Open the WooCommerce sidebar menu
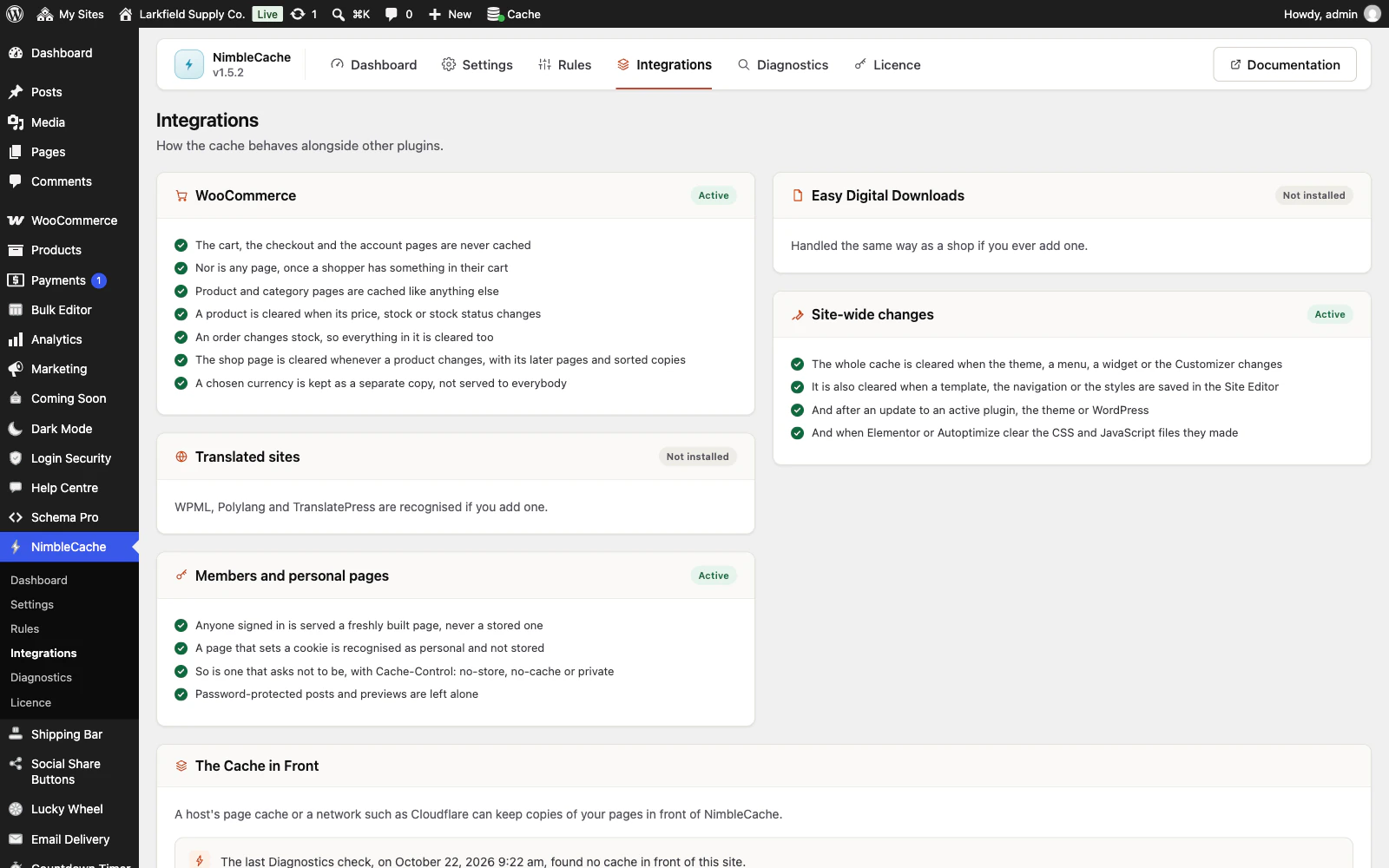 point(69,220)
